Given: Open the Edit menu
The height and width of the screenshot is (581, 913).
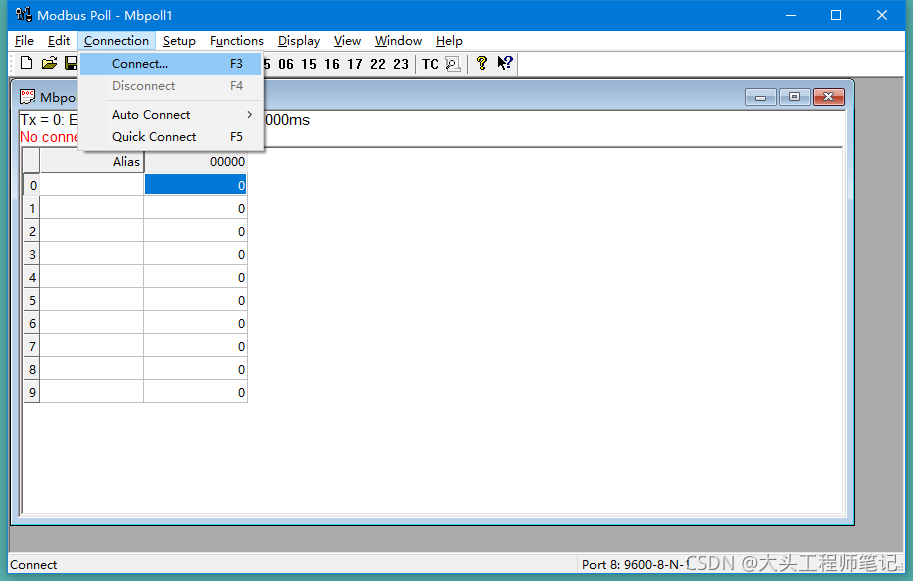Looking at the screenshot, I should click(x=59, y=41).
